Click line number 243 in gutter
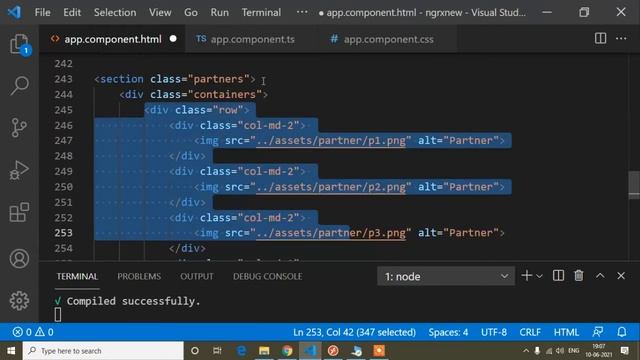 tap(63, 79)
